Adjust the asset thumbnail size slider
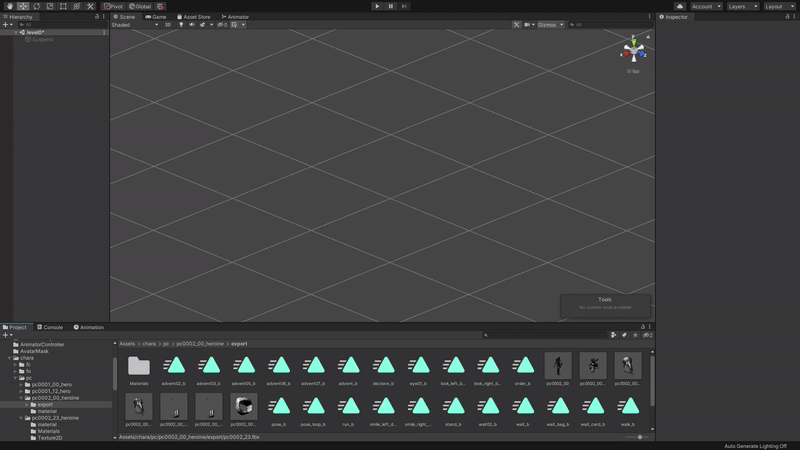800x450 pixels. [x=638, y=437]
